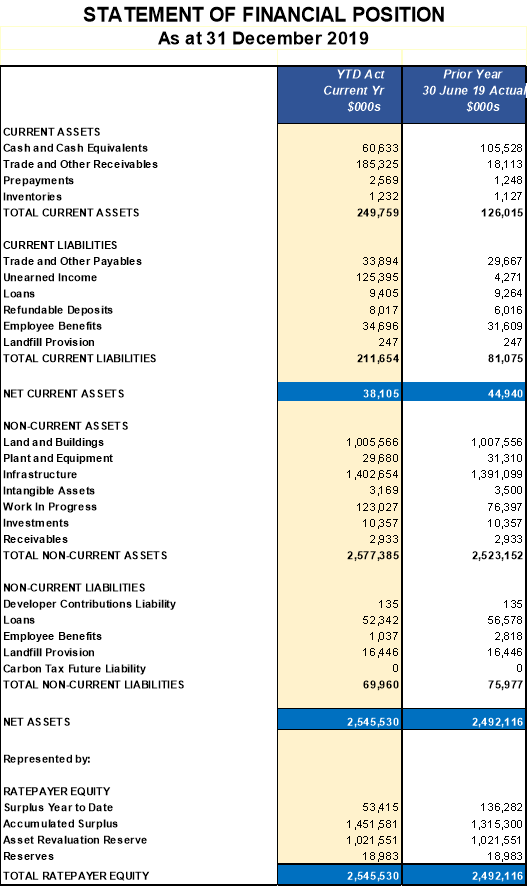Click the Unearned Income value 125,395
528x886 pixels.
point(377,277)
